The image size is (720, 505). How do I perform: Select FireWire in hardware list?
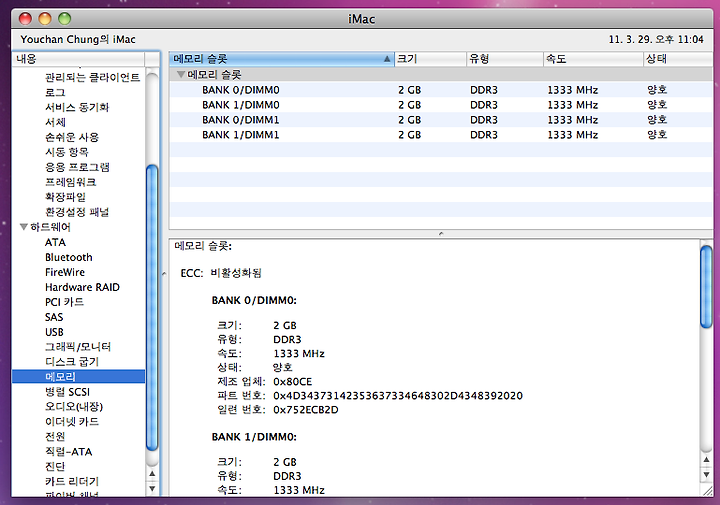[65, 272]
